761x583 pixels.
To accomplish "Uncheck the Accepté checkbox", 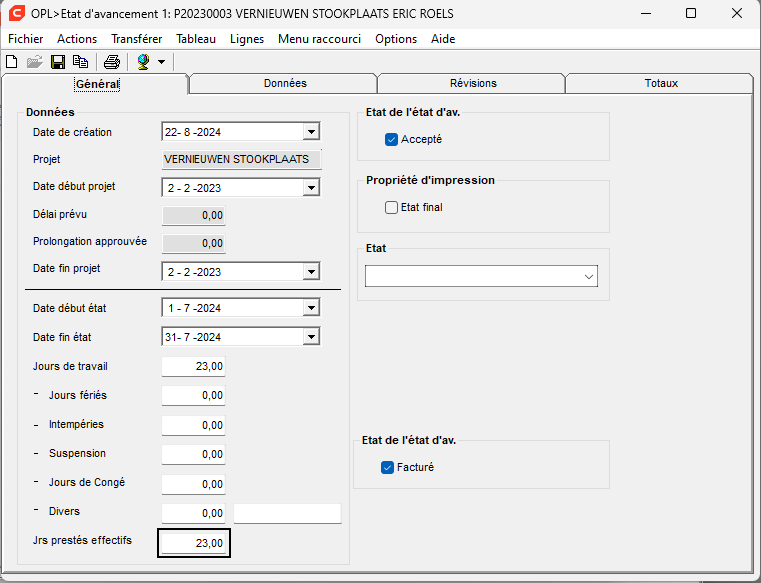I will [x=391, y=140].
